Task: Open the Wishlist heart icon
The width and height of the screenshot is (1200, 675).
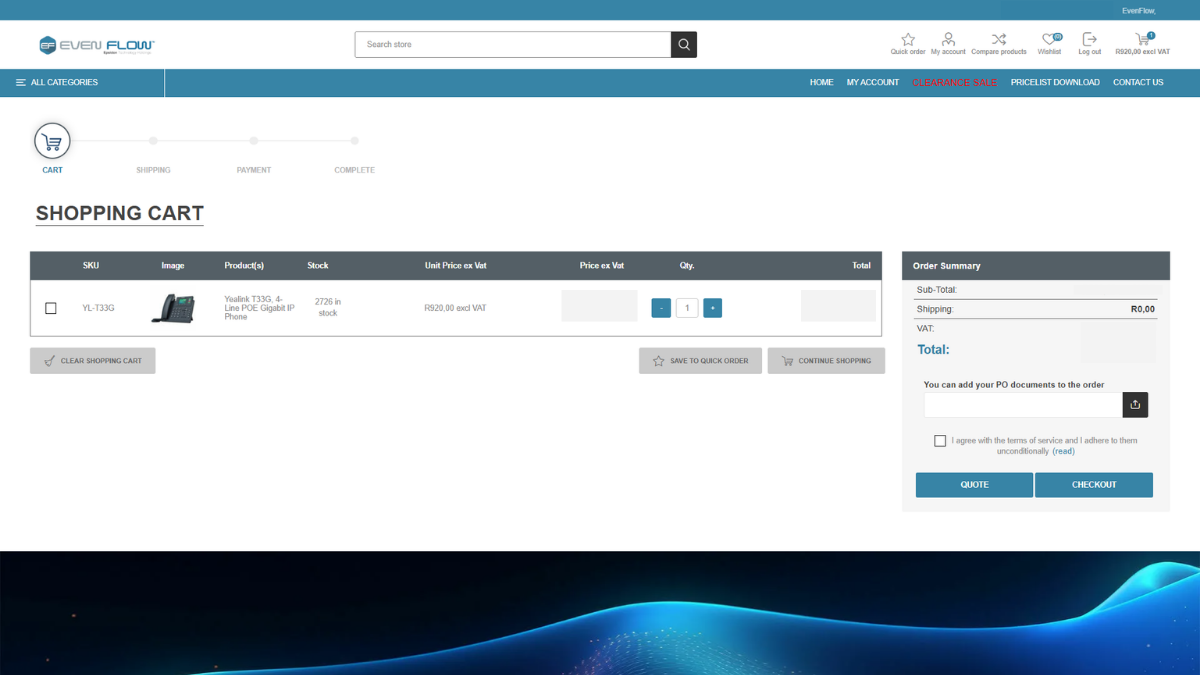Action: [x=1049, y=40]
